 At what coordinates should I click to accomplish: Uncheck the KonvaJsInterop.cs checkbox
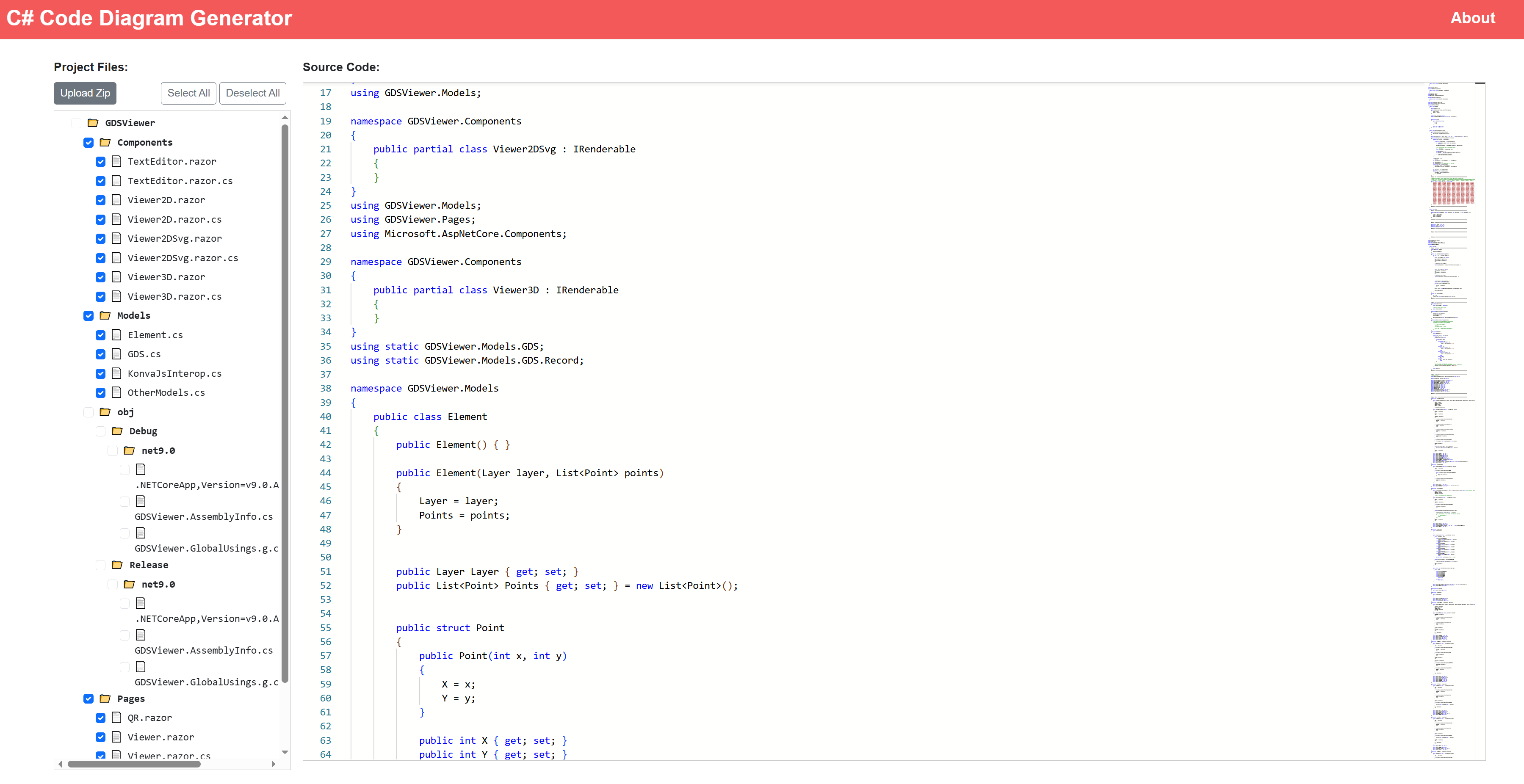point(101,374)
